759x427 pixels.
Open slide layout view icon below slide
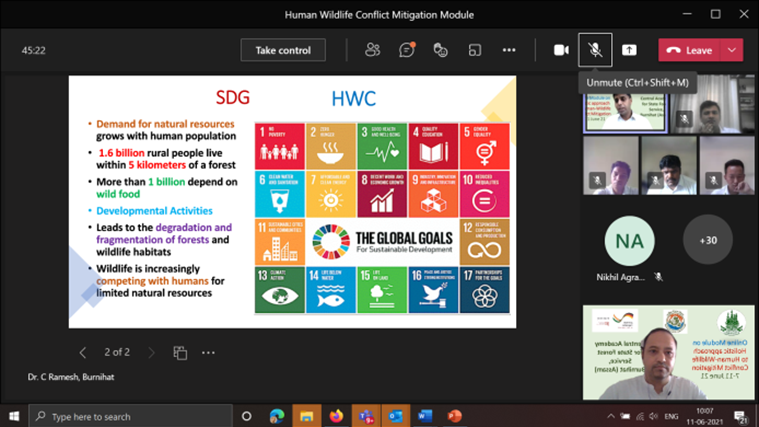[x=180, y=352]
